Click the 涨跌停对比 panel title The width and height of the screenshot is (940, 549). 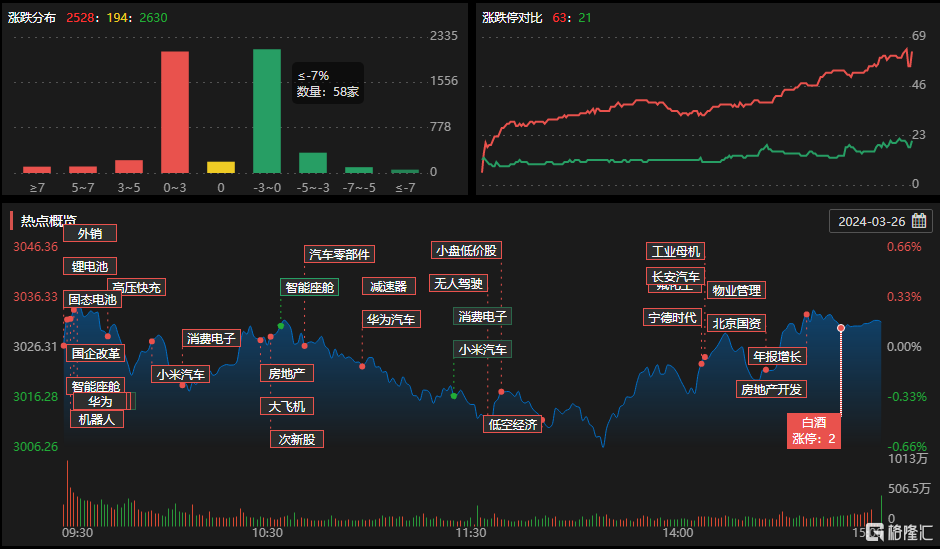(x=512, y=17)
